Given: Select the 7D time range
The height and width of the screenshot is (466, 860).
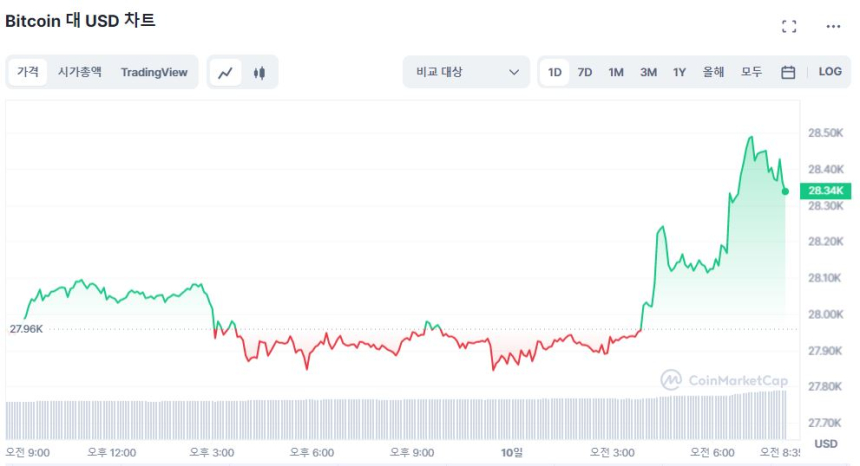Looking at the screenshot, I should pos(585,72).
